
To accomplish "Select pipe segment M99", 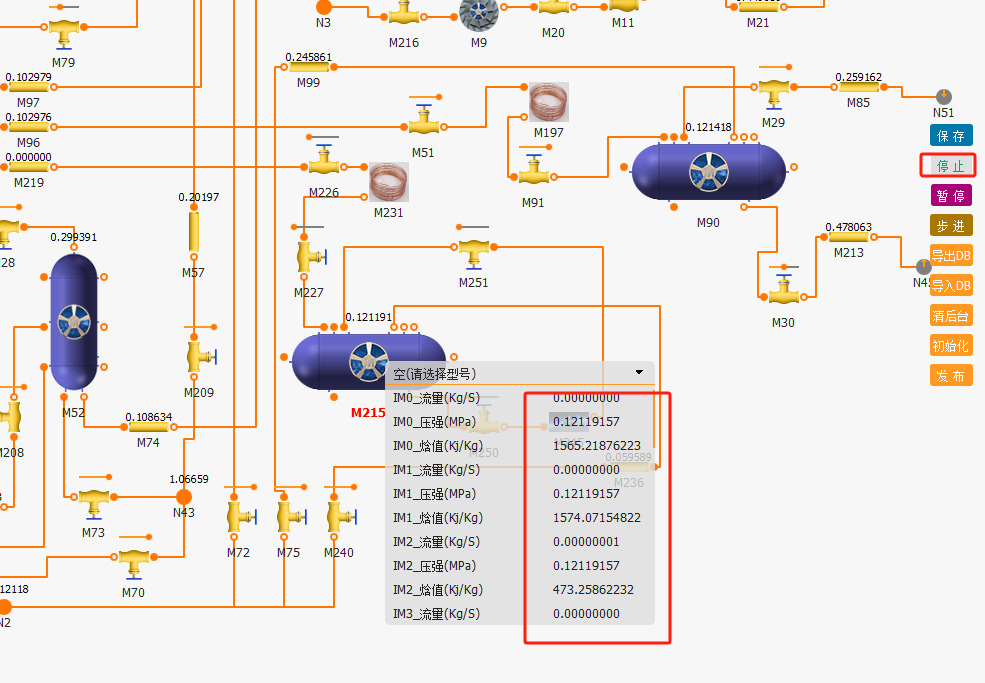I will click(x=308, y=67).
